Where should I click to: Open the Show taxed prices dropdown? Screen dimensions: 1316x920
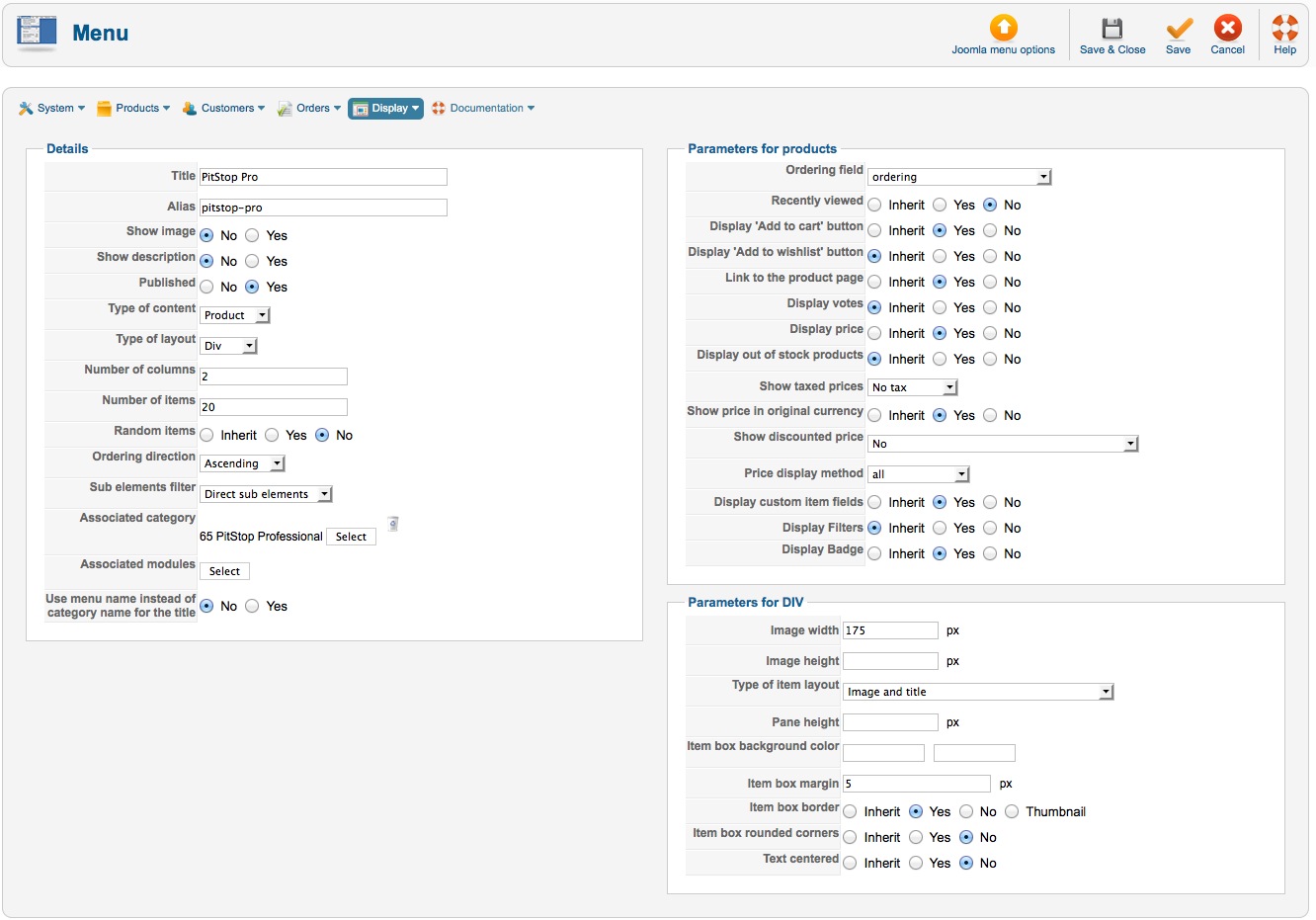[x=913, y=387]
